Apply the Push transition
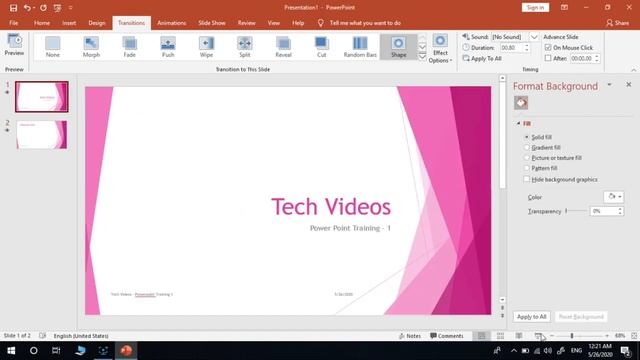640x360 pixels. (168, 47)
